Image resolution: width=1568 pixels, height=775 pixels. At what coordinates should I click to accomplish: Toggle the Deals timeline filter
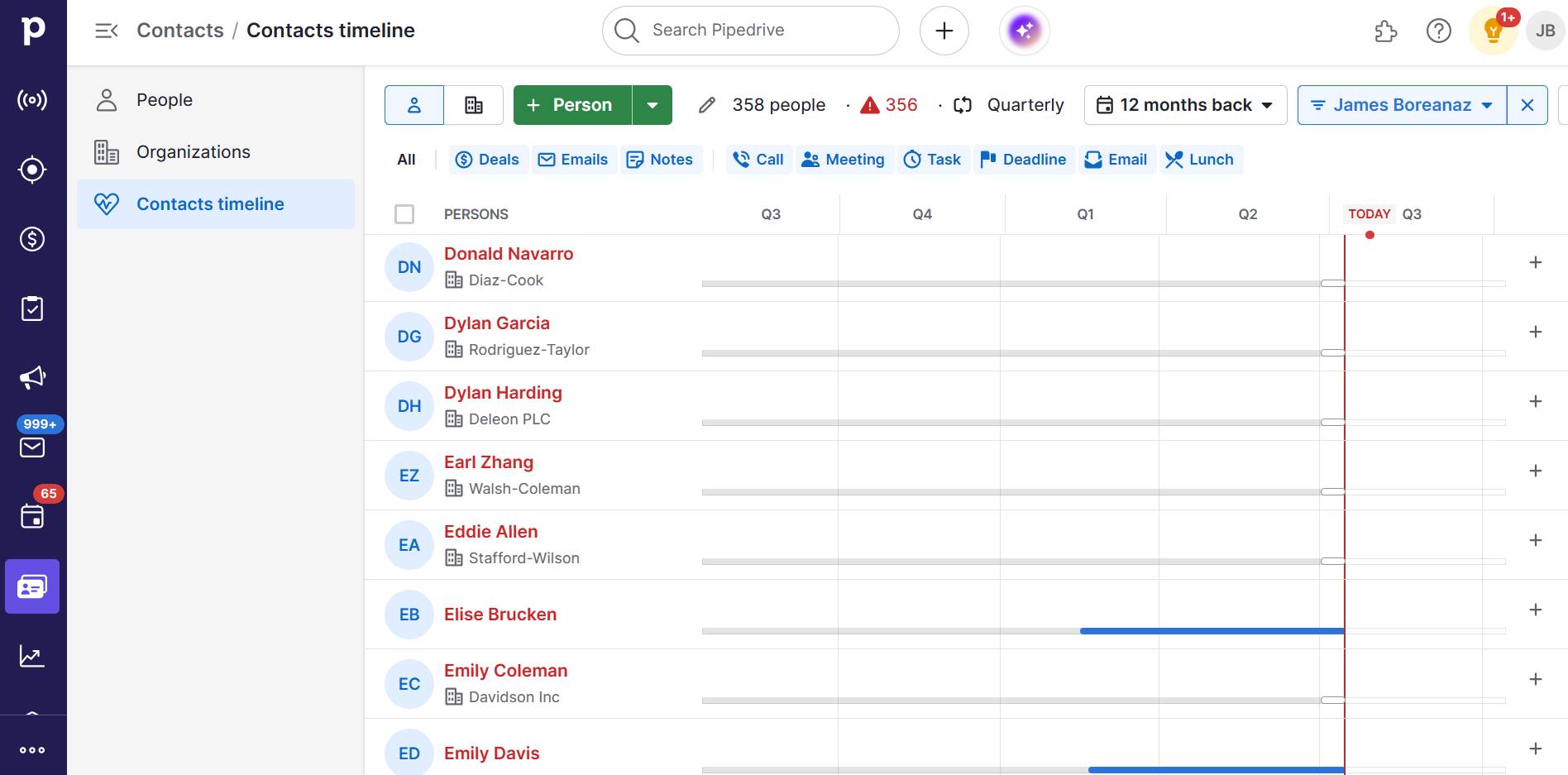(x=488, y=160)
